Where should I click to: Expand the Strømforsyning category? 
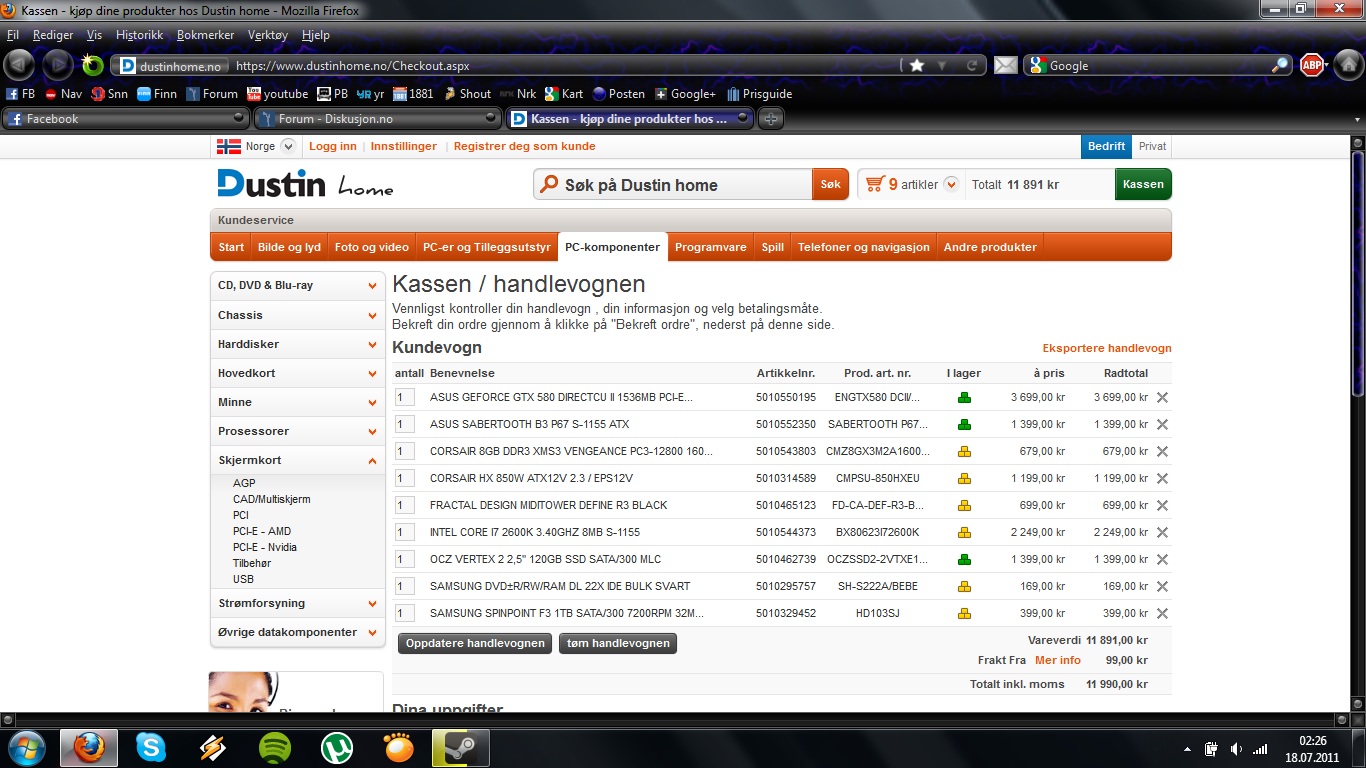(x=297, y=603)
